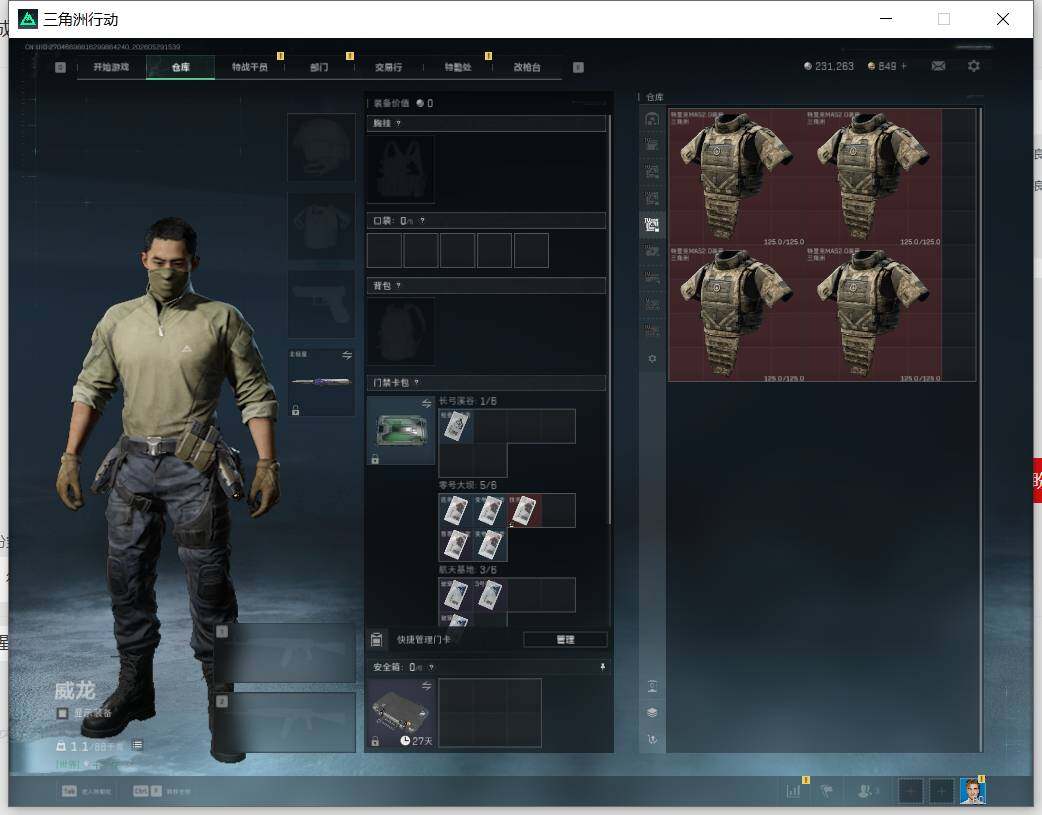The width and height of the screenshot is (1042, 815).
Task: Select the sixth warehouse sidebar category icon
Action: [x=652, y=251]
